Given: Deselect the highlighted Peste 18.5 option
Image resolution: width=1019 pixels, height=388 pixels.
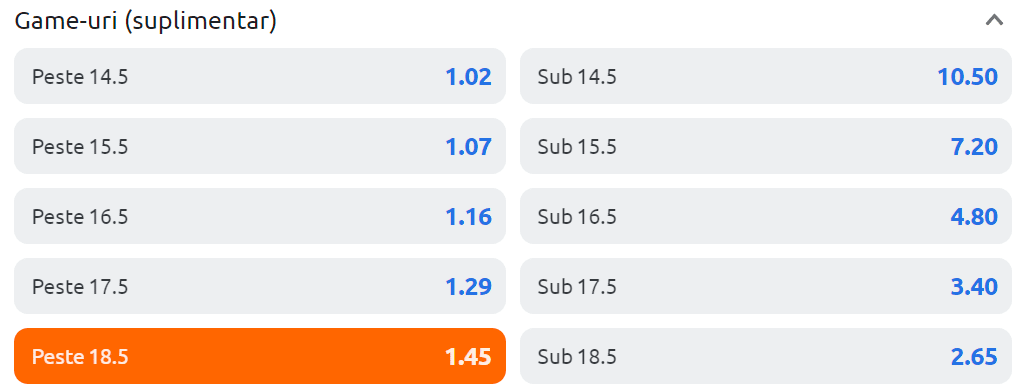Looking at the screenshot, I should click(260, 356).
